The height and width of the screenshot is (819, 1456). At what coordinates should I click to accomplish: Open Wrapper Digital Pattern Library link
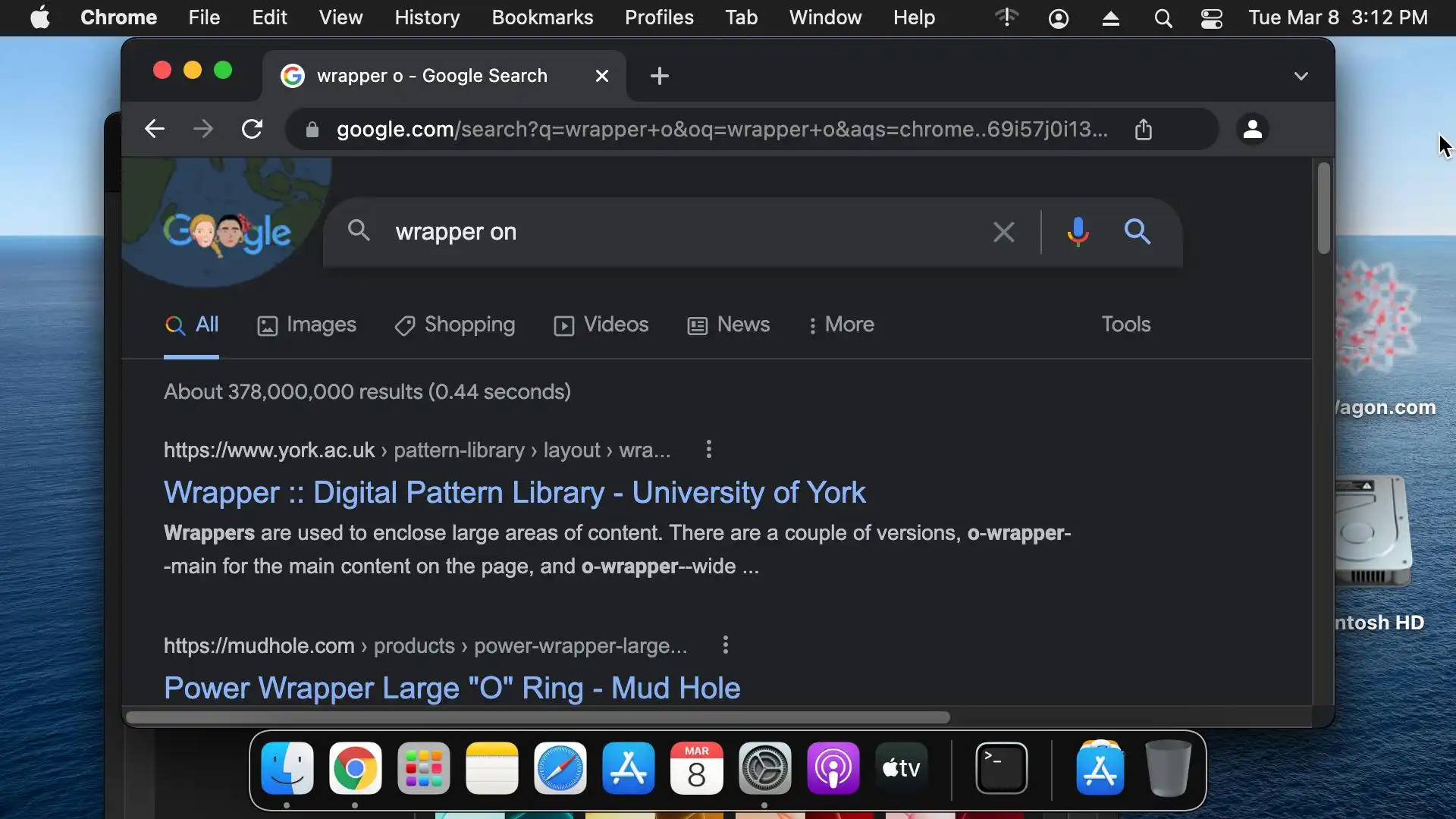click(x=514, y=492)
